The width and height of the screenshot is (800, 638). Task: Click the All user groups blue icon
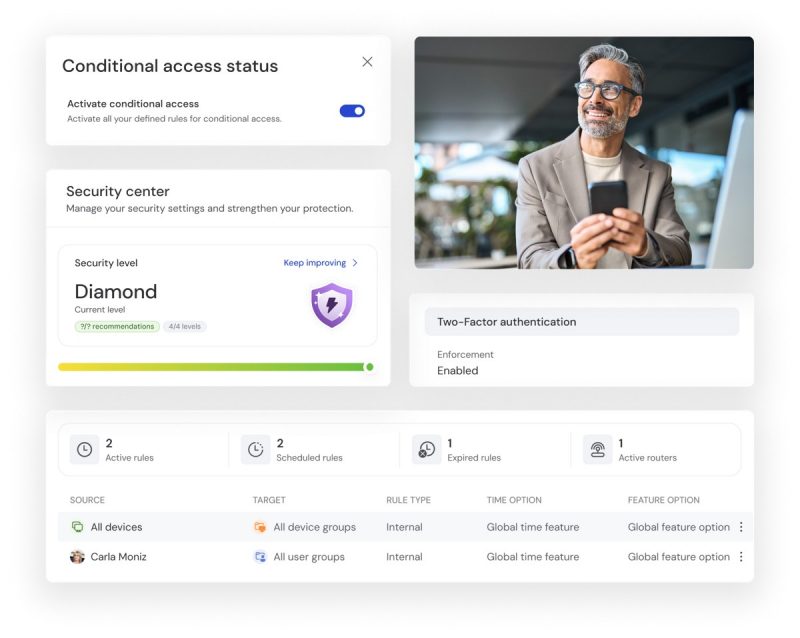(x=260, y=556)
